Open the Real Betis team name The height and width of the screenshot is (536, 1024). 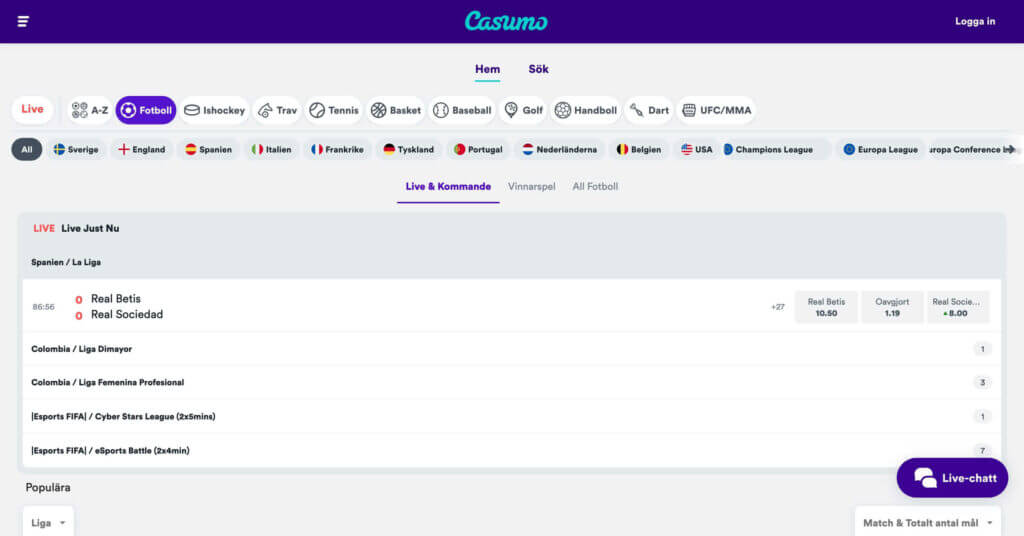coord(116,298)
